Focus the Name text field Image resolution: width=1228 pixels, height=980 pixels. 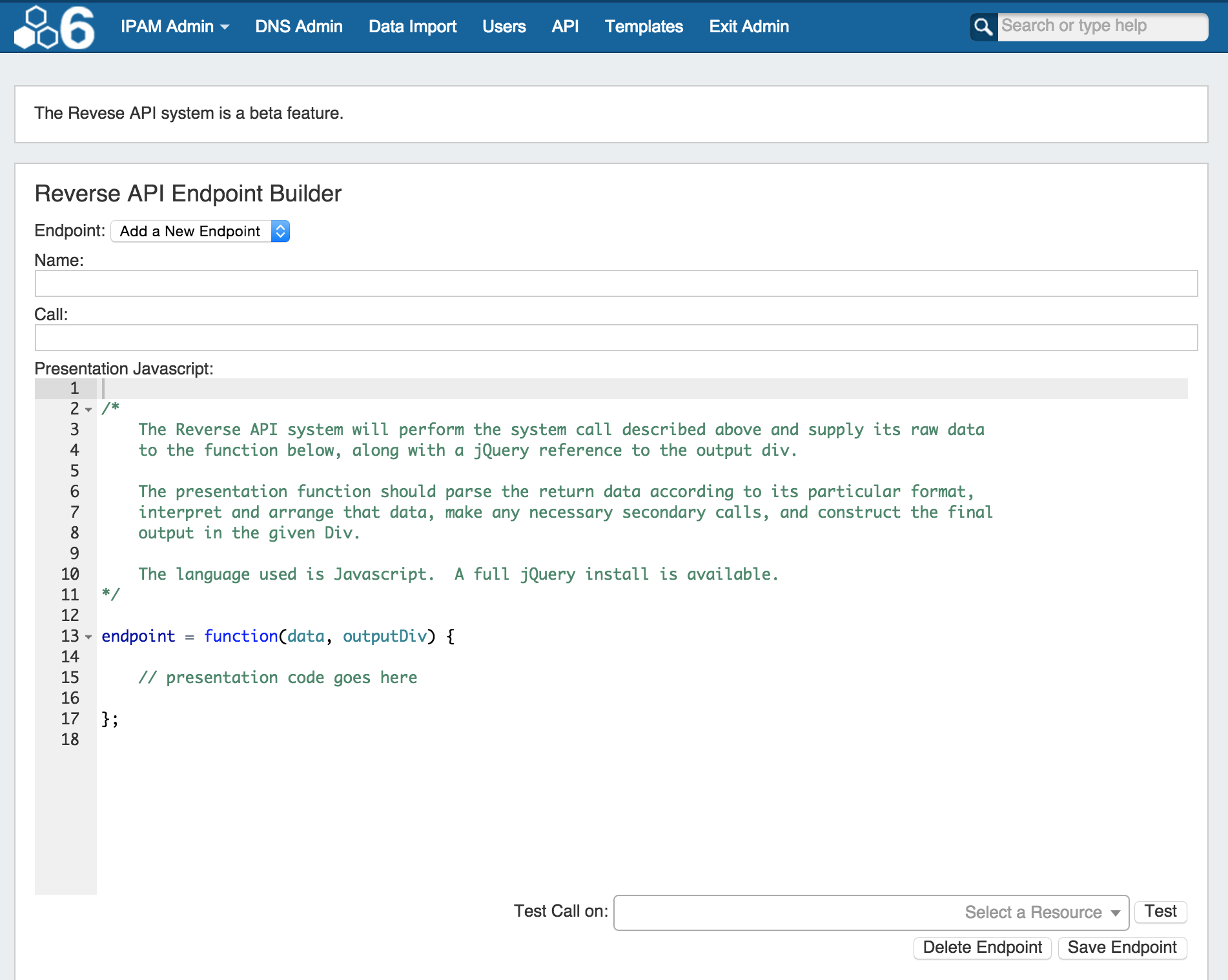click(x=616, y=283)
